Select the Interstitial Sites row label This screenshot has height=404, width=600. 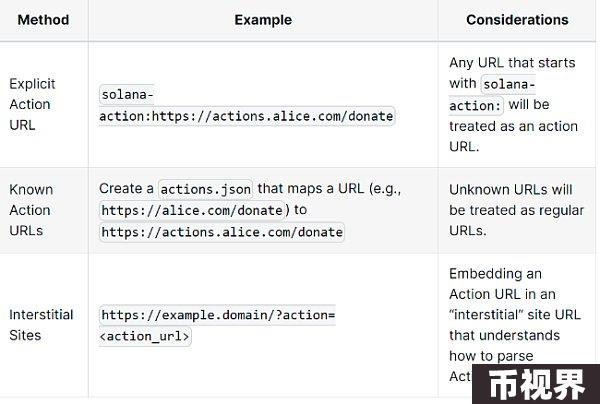(41, 325)
